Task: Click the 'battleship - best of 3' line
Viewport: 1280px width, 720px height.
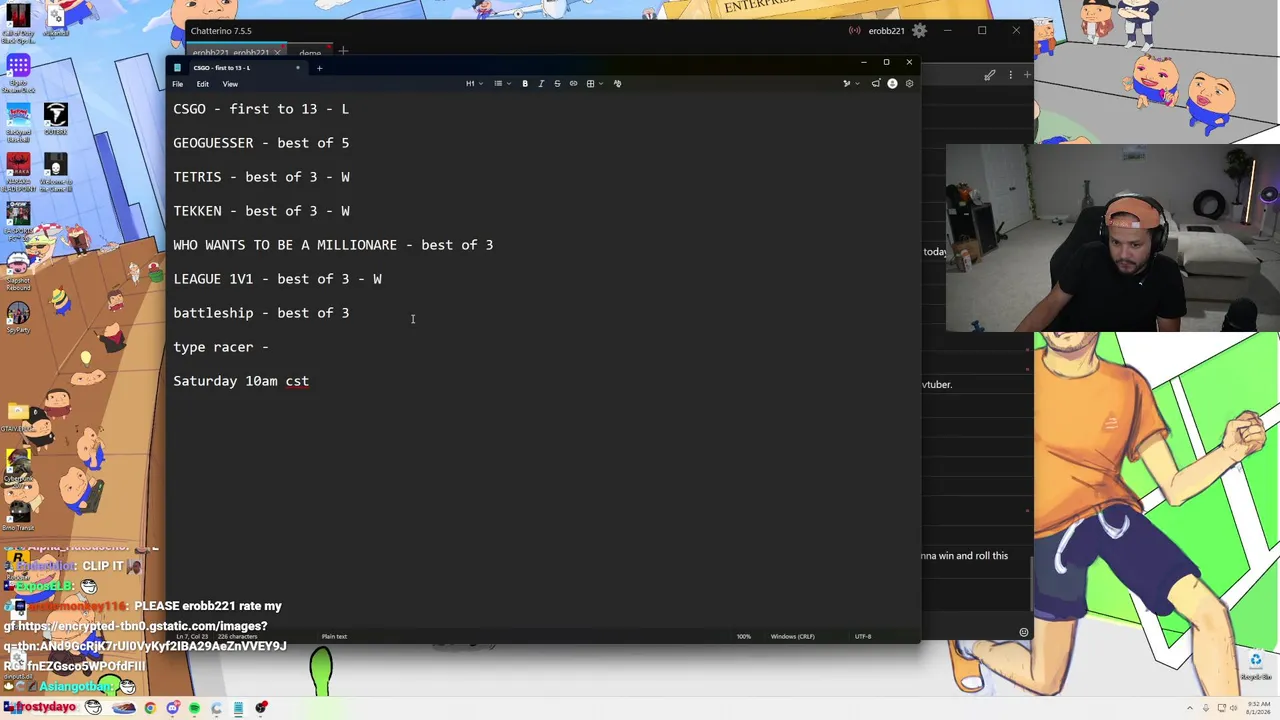Action: [x=261, y=313]
